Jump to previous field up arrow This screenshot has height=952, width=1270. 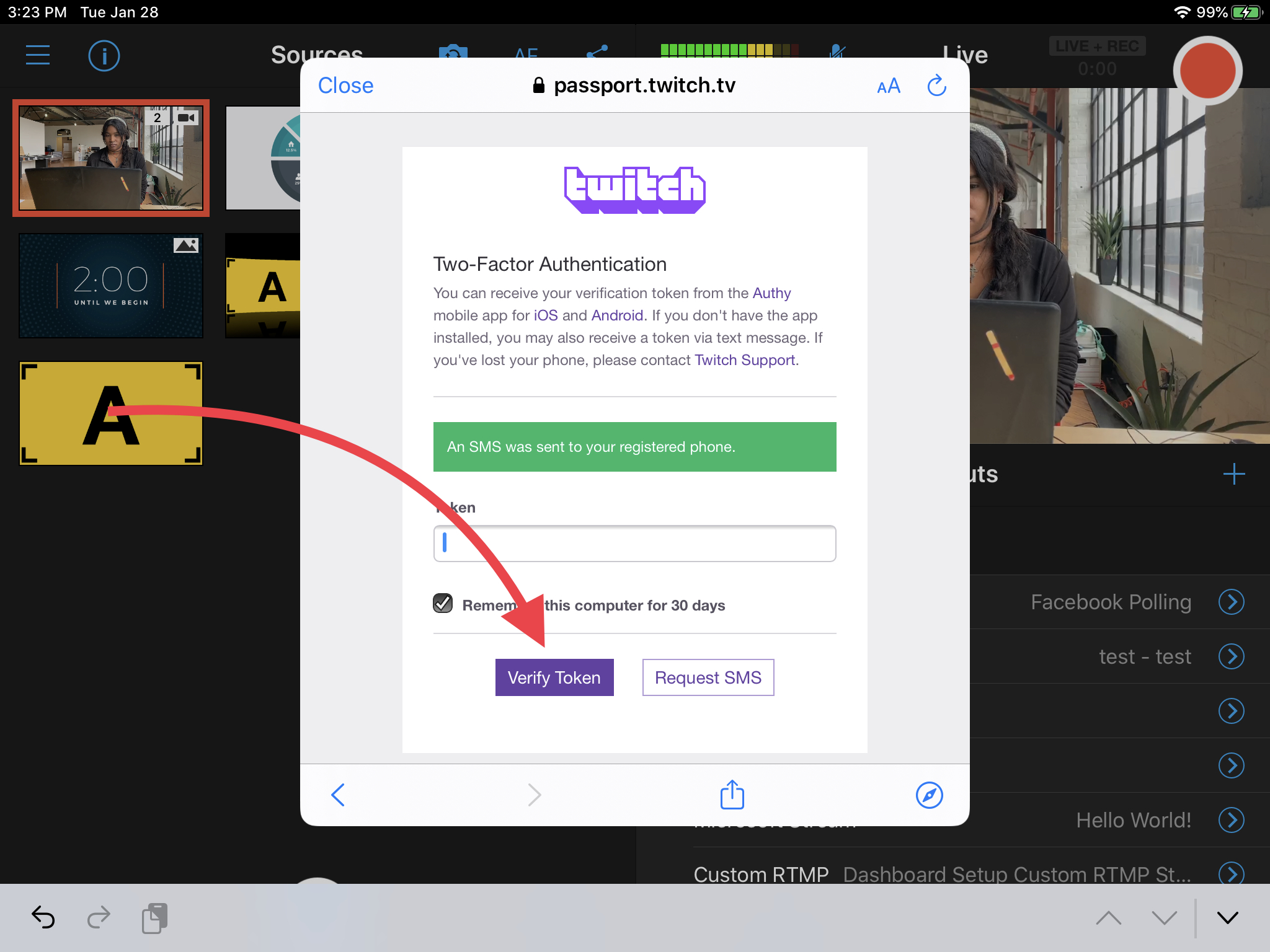click(x=1108, y=918)
